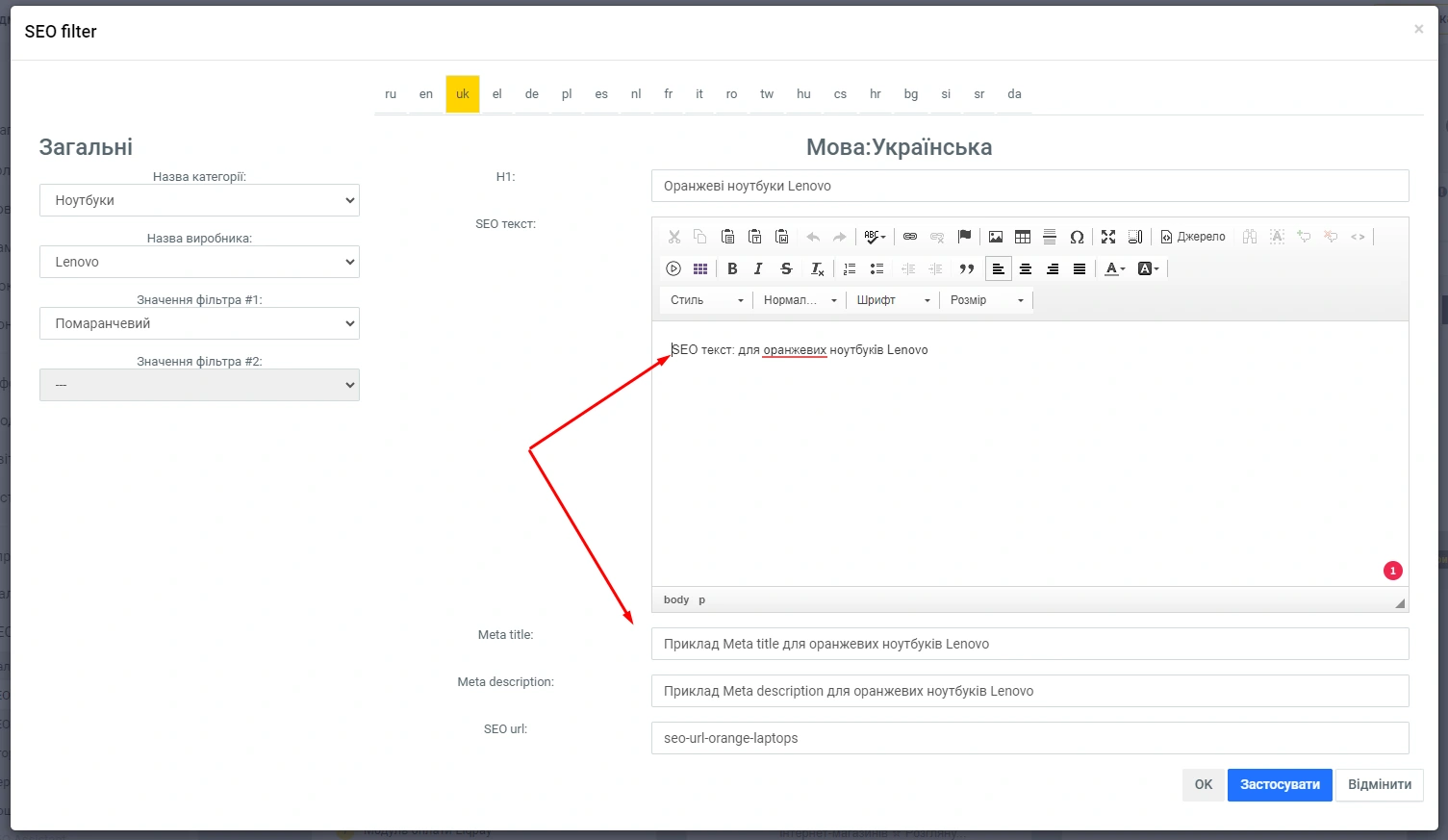Toggle strikethrough formatting

click(786, 269)
